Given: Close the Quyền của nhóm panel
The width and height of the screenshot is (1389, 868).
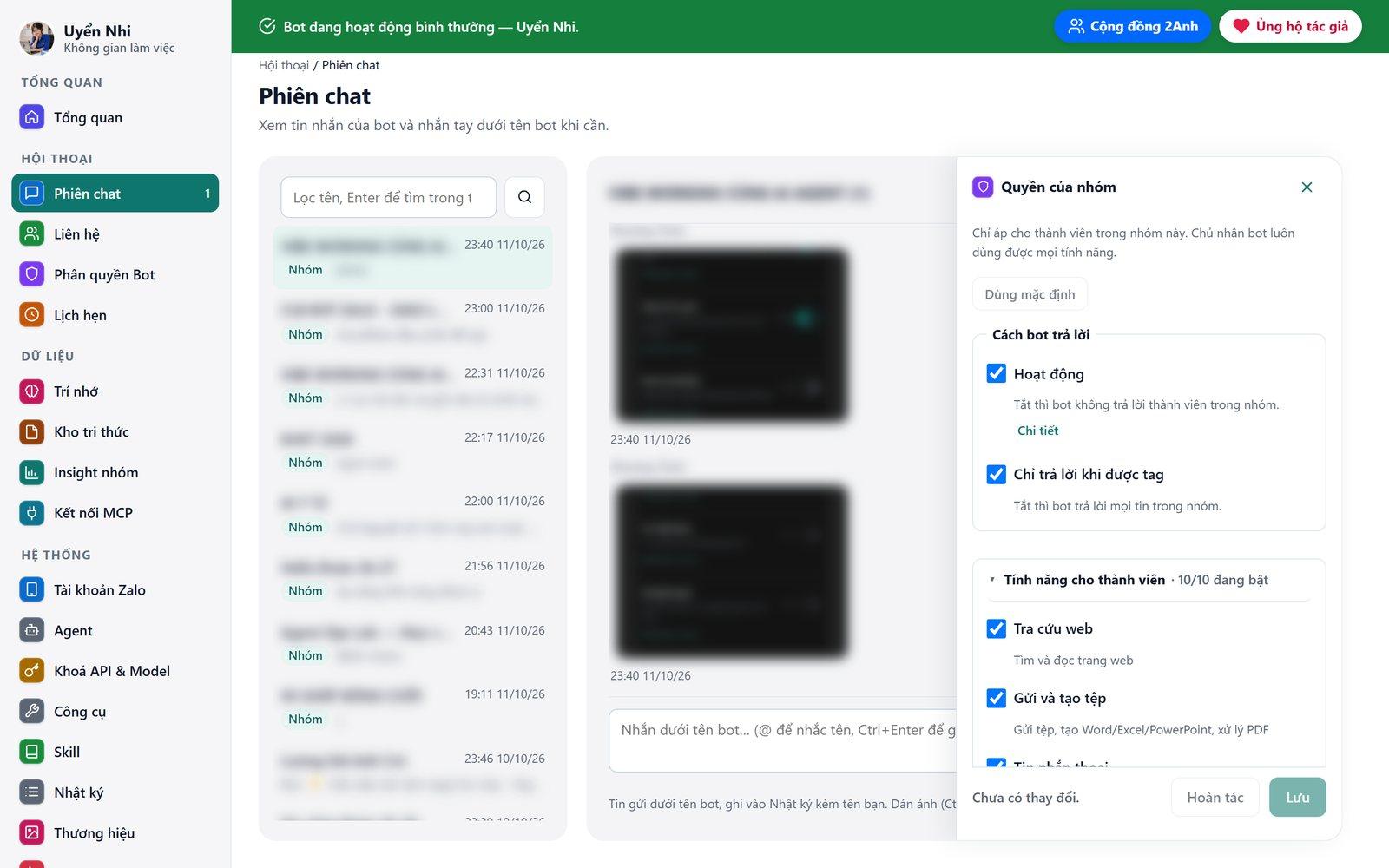Looking at the screenshot, I should pyautogui.click(x=1307, y=187).
